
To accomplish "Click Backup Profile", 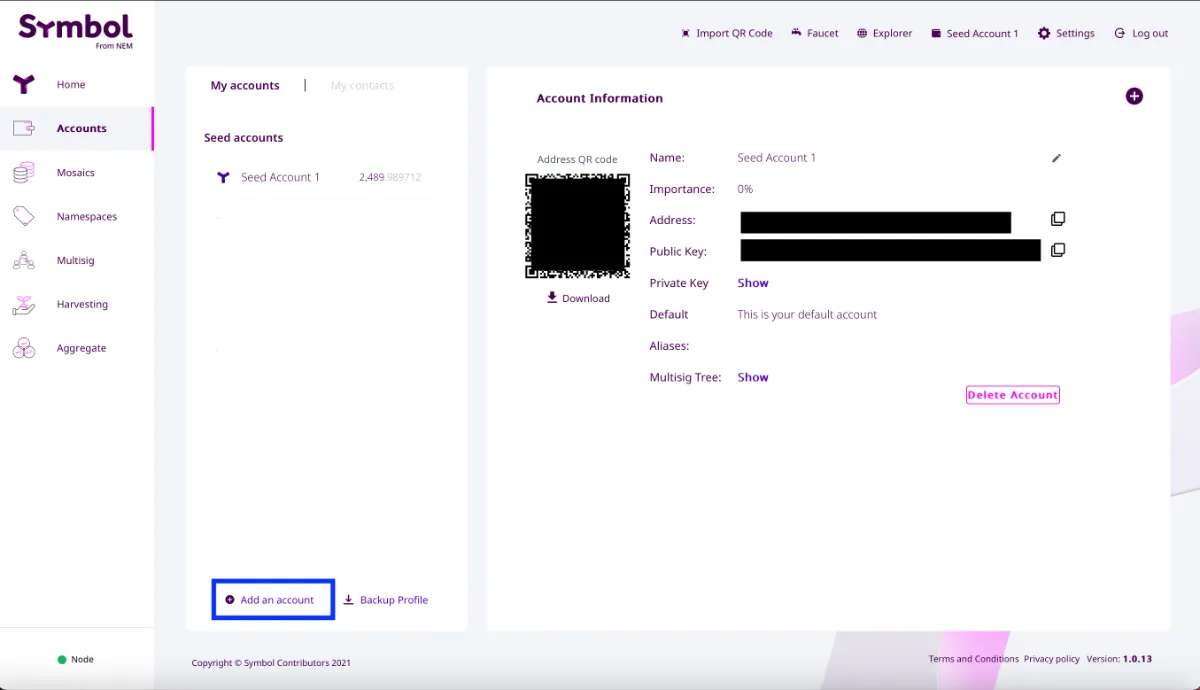I will 386,600.
